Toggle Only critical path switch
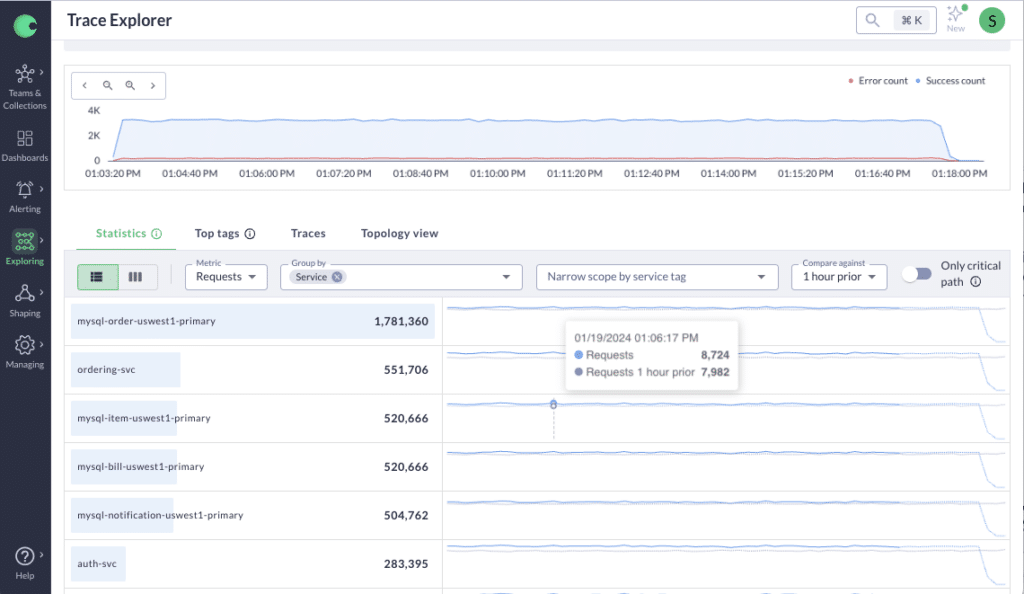 pos(916,274)
